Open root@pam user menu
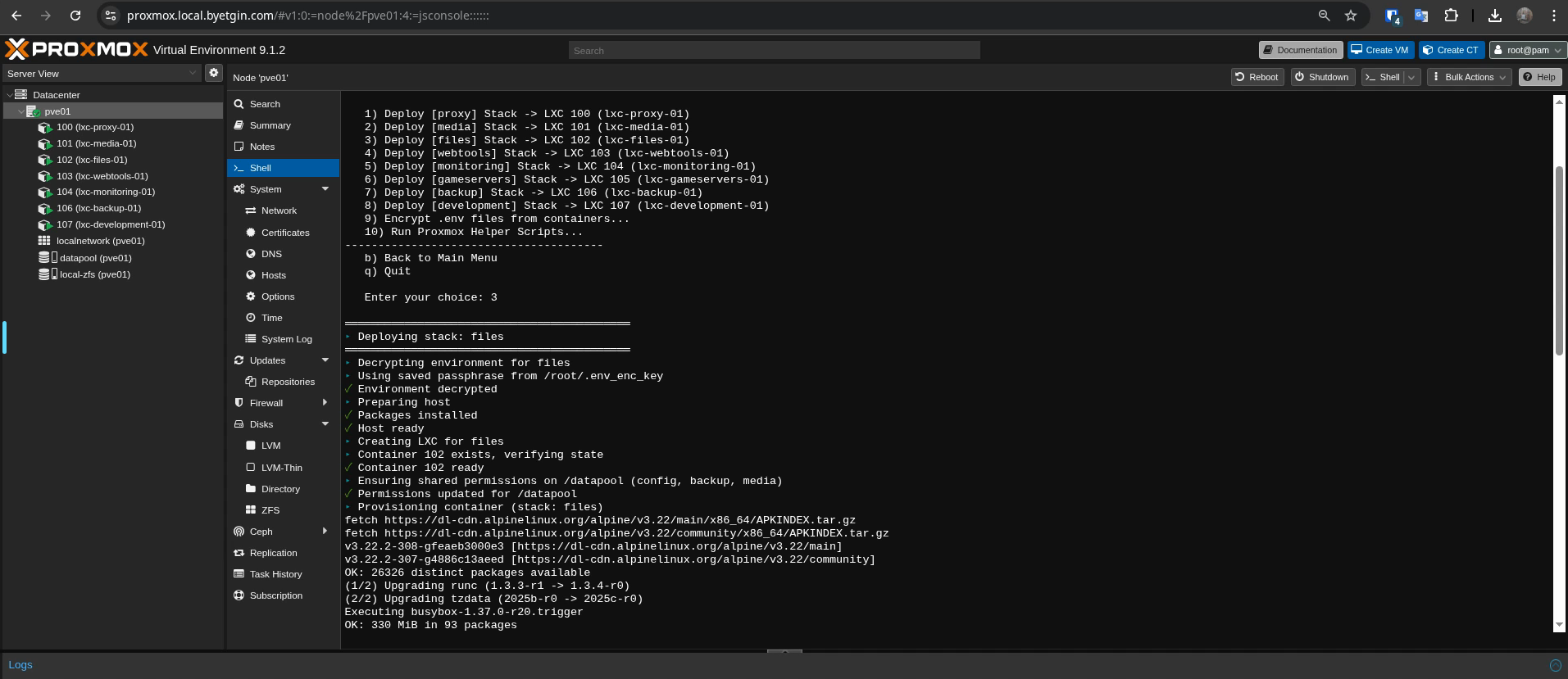The image size is (1568, 679). coord(1528,50)
